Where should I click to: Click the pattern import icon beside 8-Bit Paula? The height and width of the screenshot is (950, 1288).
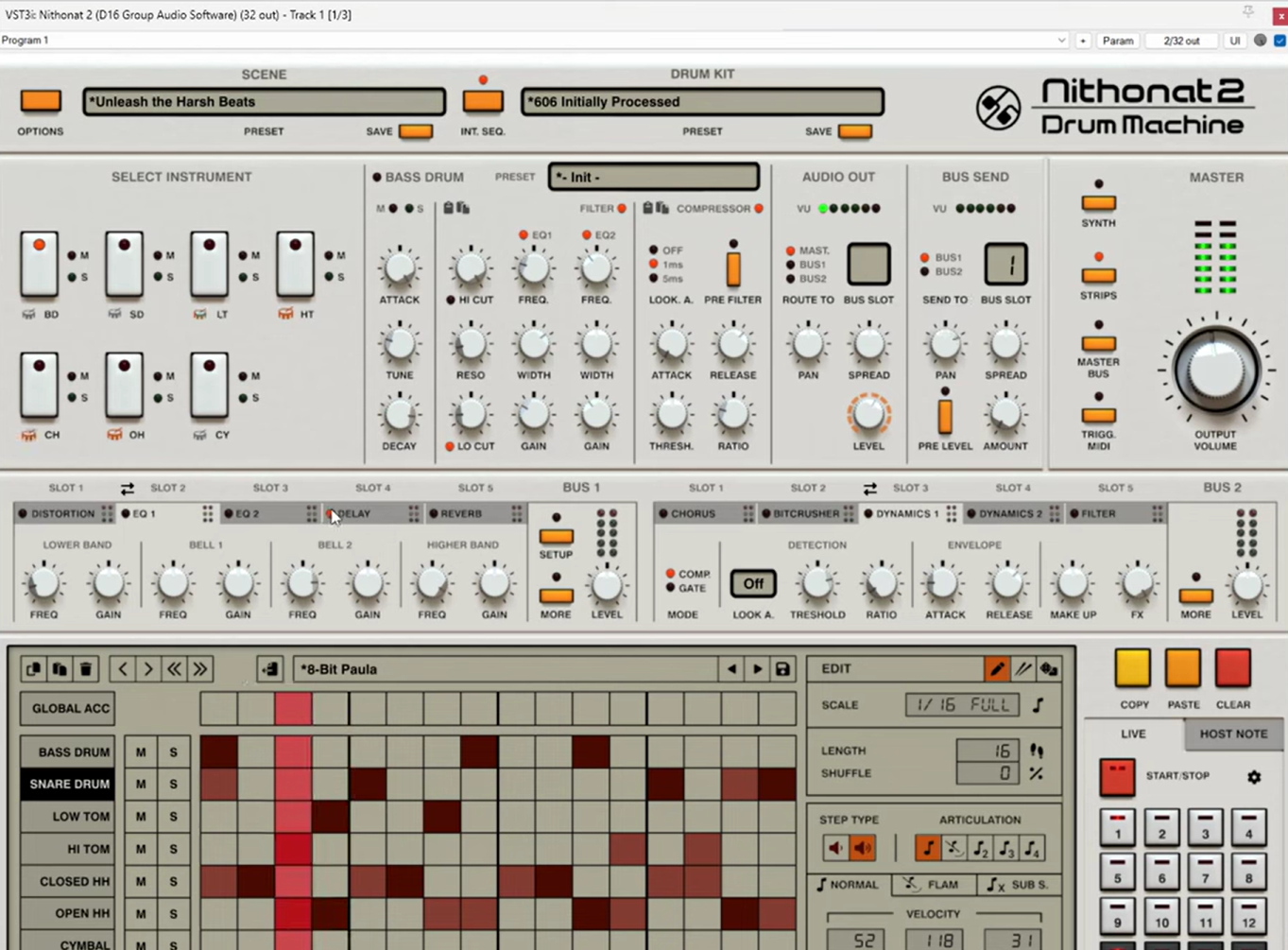(270, 669)
